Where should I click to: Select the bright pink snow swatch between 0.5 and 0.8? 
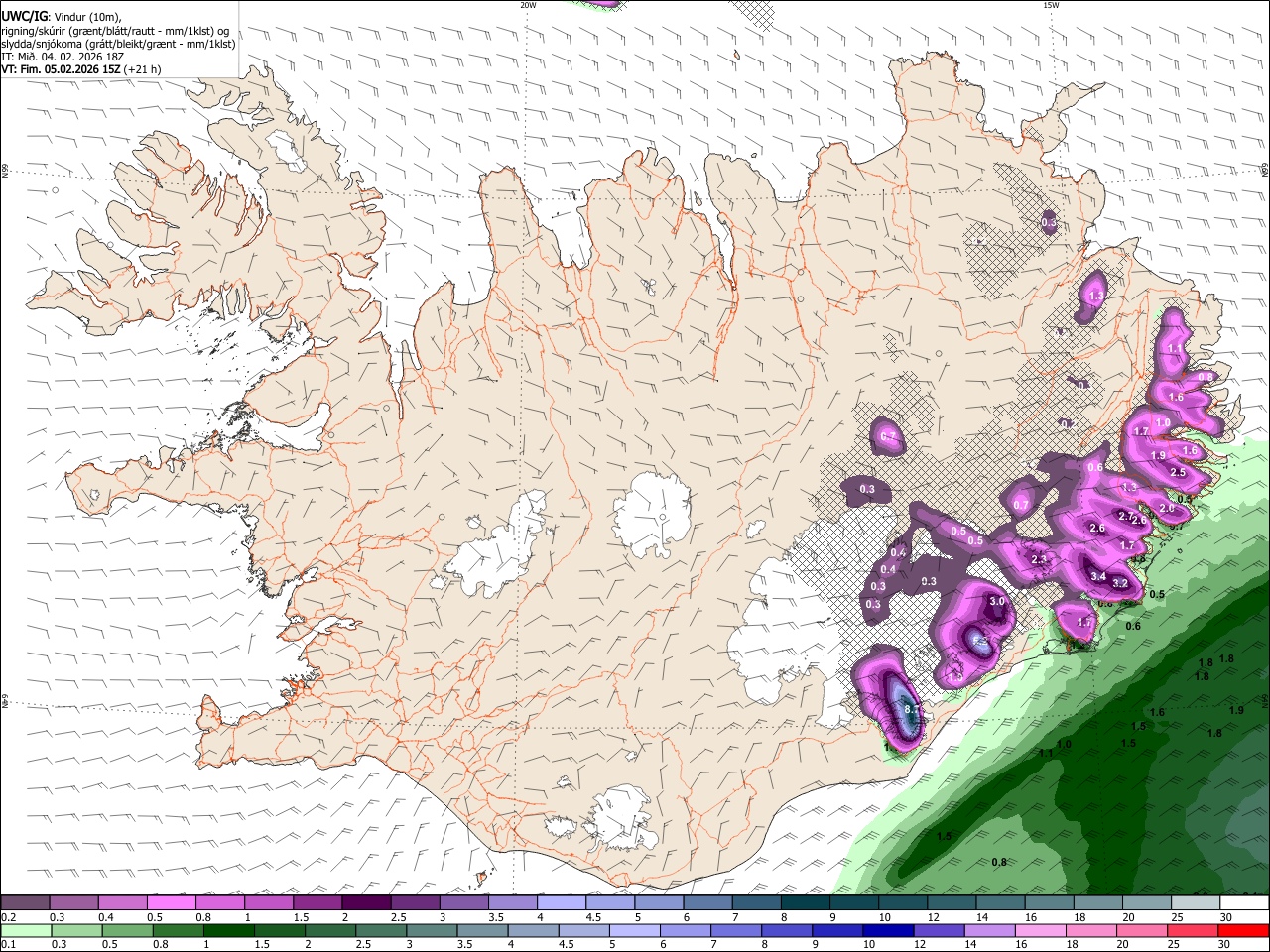171,902
